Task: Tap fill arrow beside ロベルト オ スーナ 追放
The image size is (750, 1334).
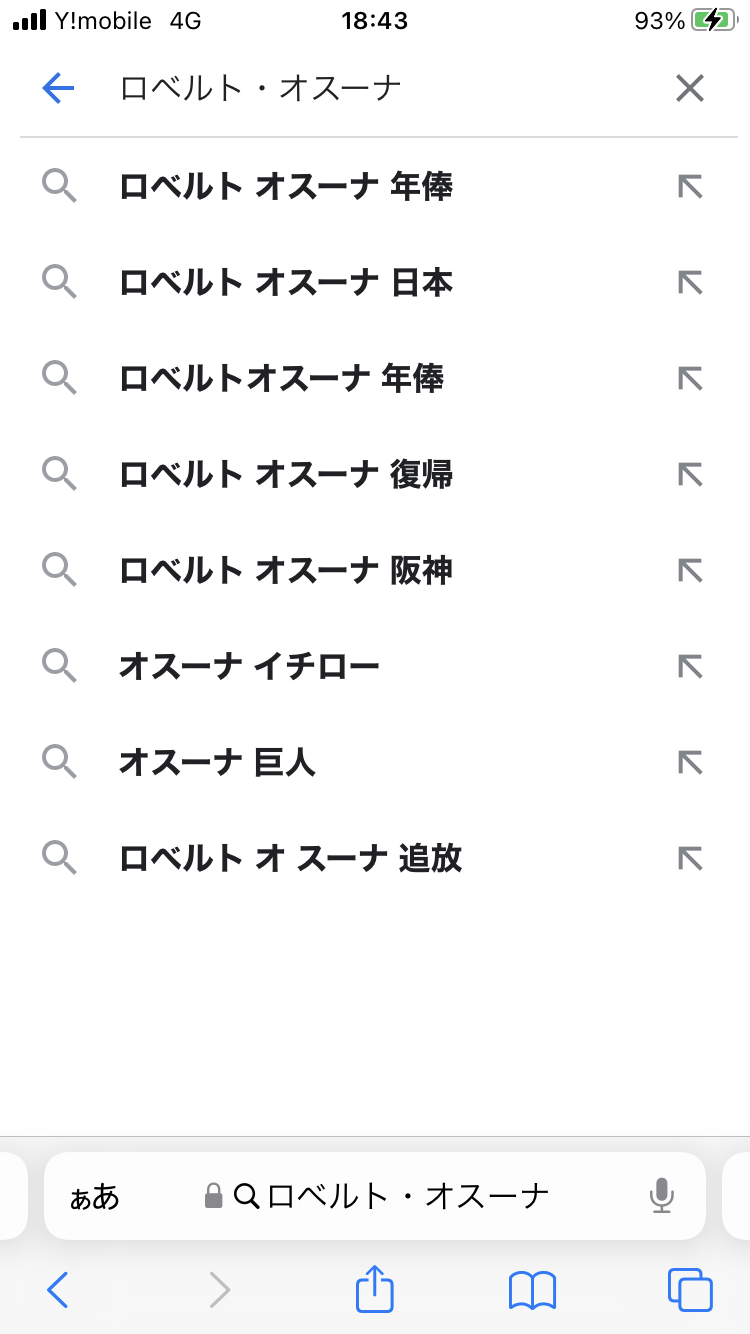Action: 690,858
